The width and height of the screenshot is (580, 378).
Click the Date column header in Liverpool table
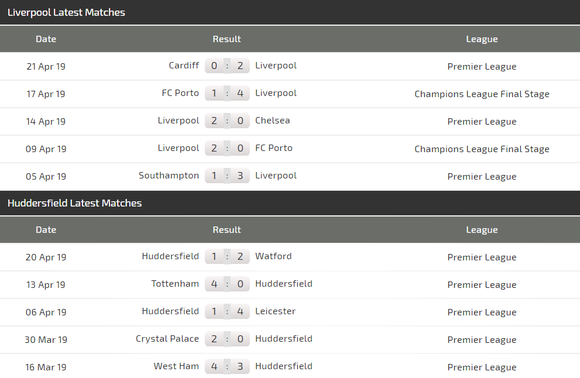tap(46, 39)
